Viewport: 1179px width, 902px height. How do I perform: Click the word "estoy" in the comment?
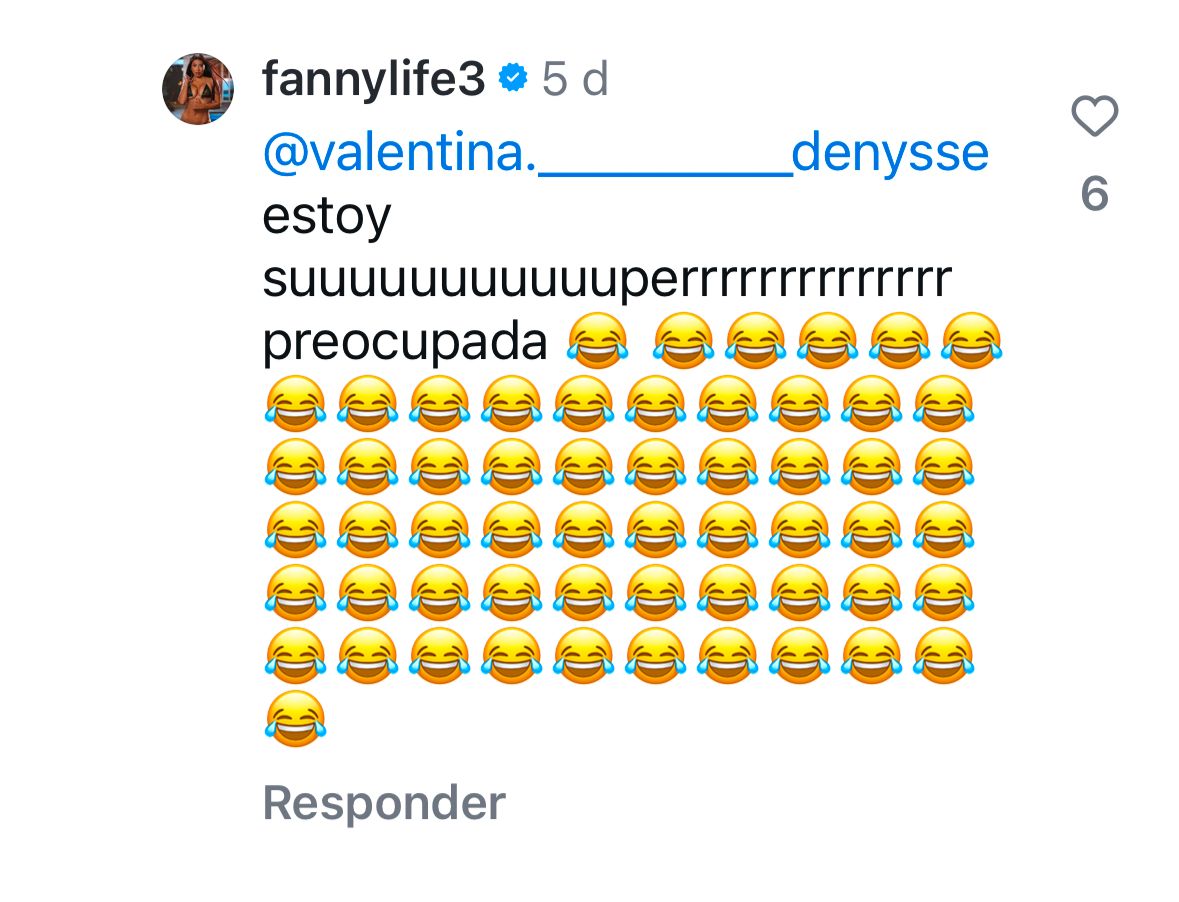coord(326,218)
